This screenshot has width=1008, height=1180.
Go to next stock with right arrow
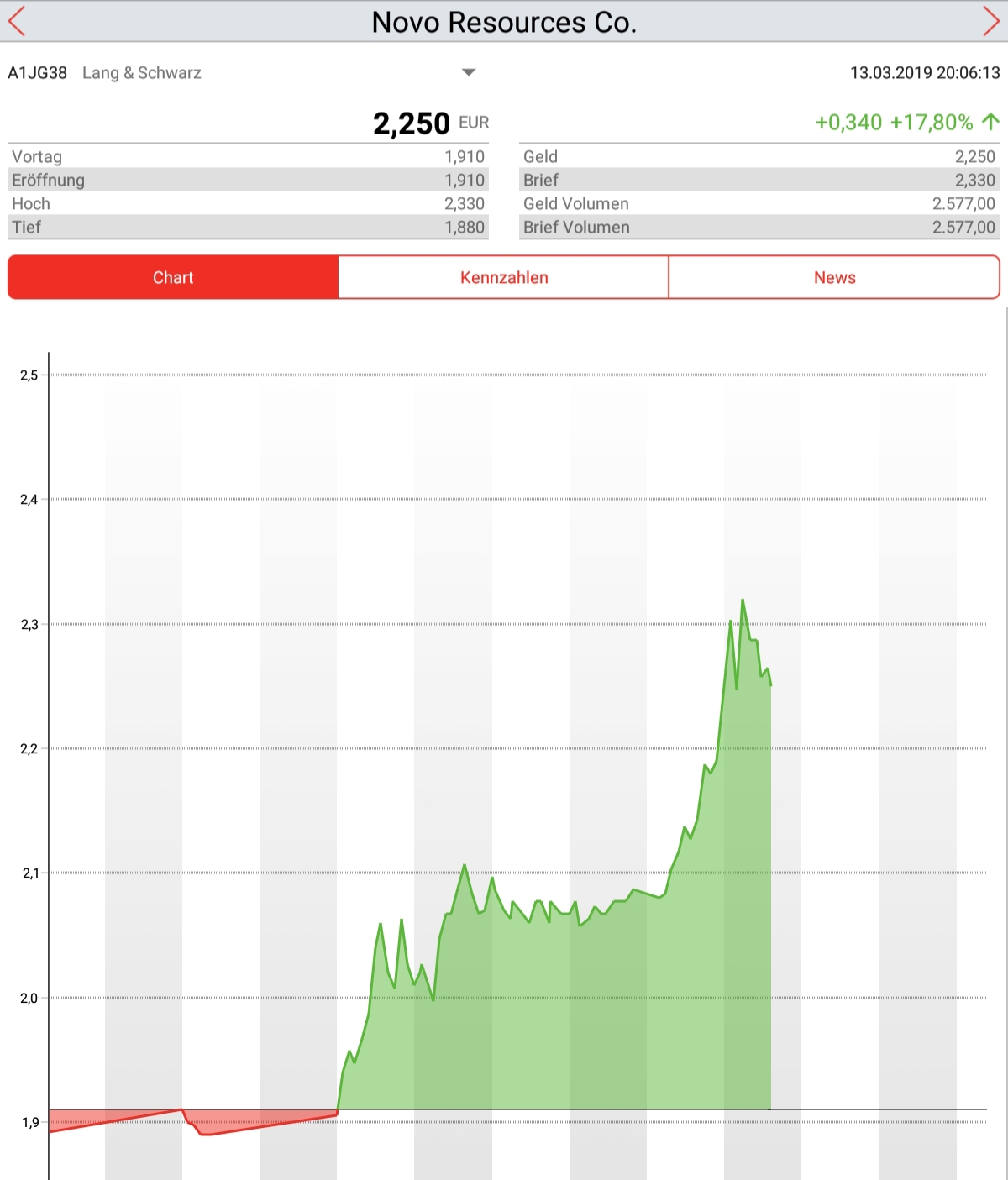pos(990,21)
